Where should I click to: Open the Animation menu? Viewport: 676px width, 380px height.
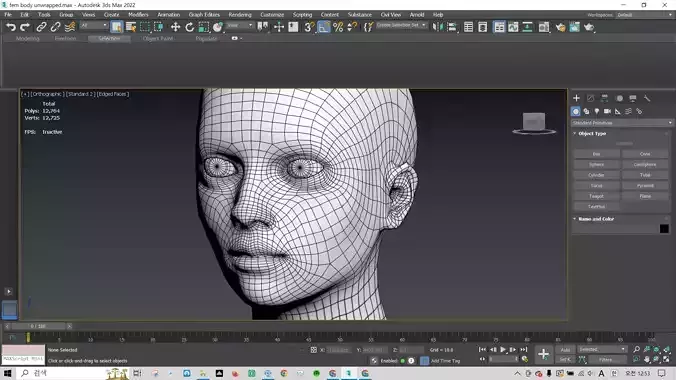tap(168, 15)
